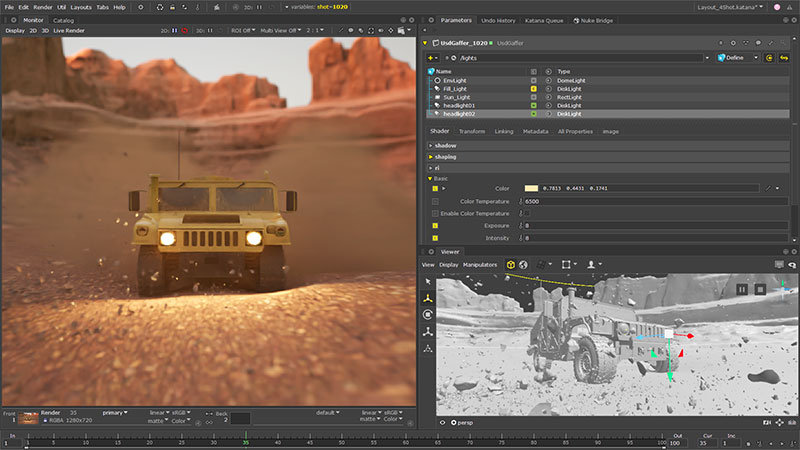800x450 pixels.
Task: Click the pause button in Viewer
Action: 743,289
